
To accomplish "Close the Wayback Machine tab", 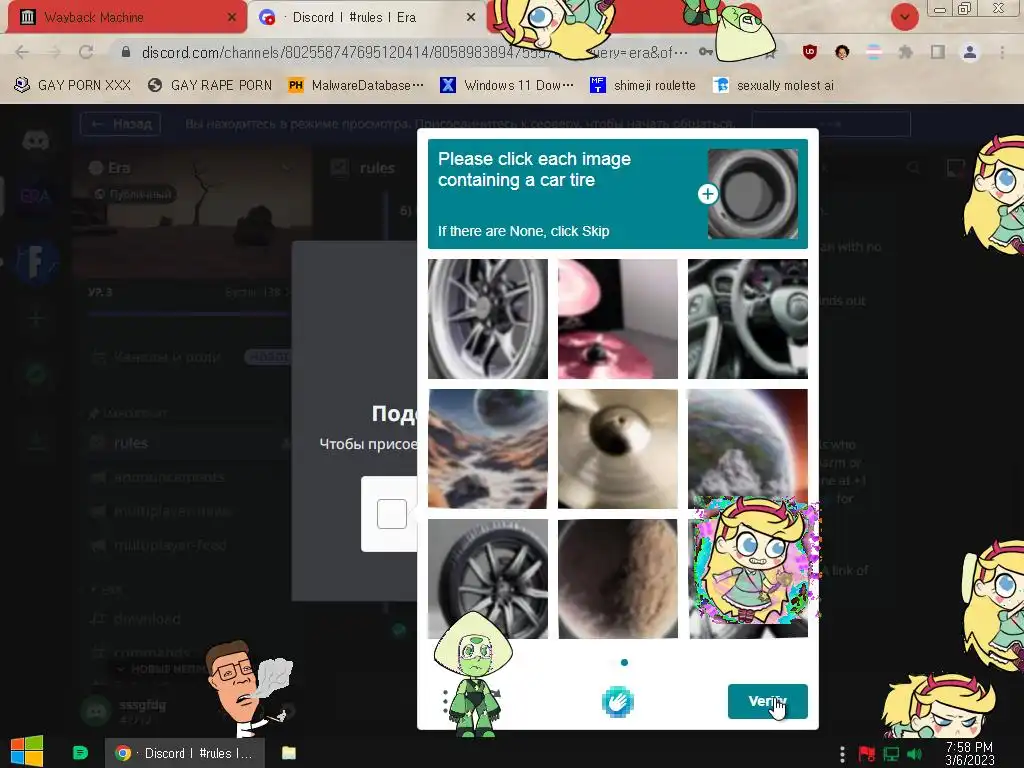I will coord(232,18).
